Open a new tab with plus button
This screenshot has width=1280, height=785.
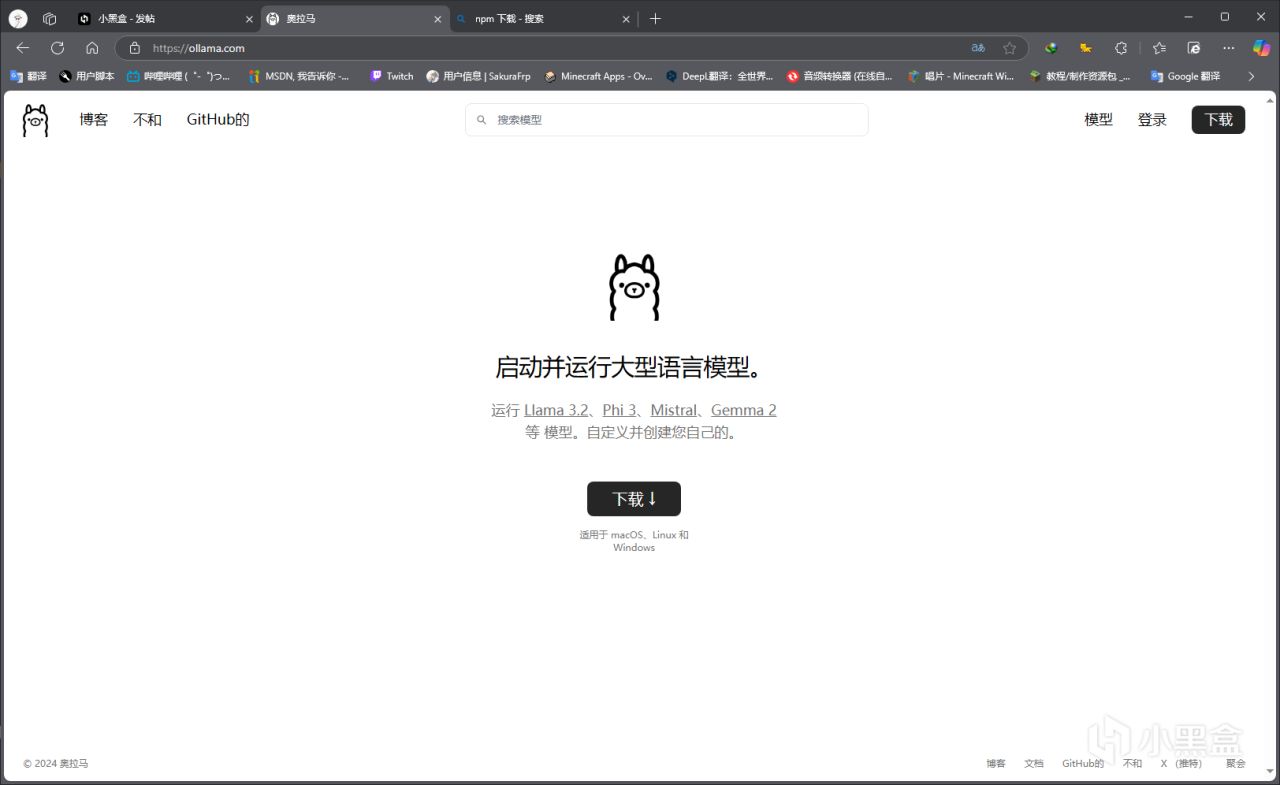click(655, 19)
